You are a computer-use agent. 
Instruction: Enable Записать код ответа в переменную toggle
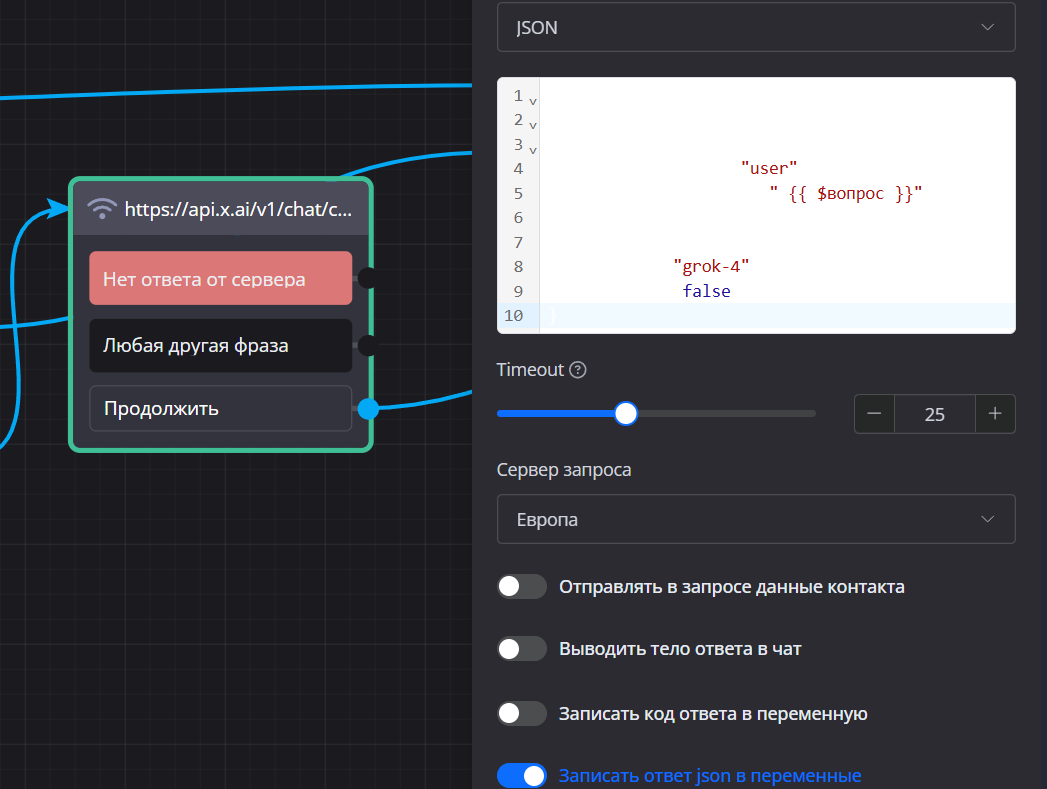pos(522,713)
